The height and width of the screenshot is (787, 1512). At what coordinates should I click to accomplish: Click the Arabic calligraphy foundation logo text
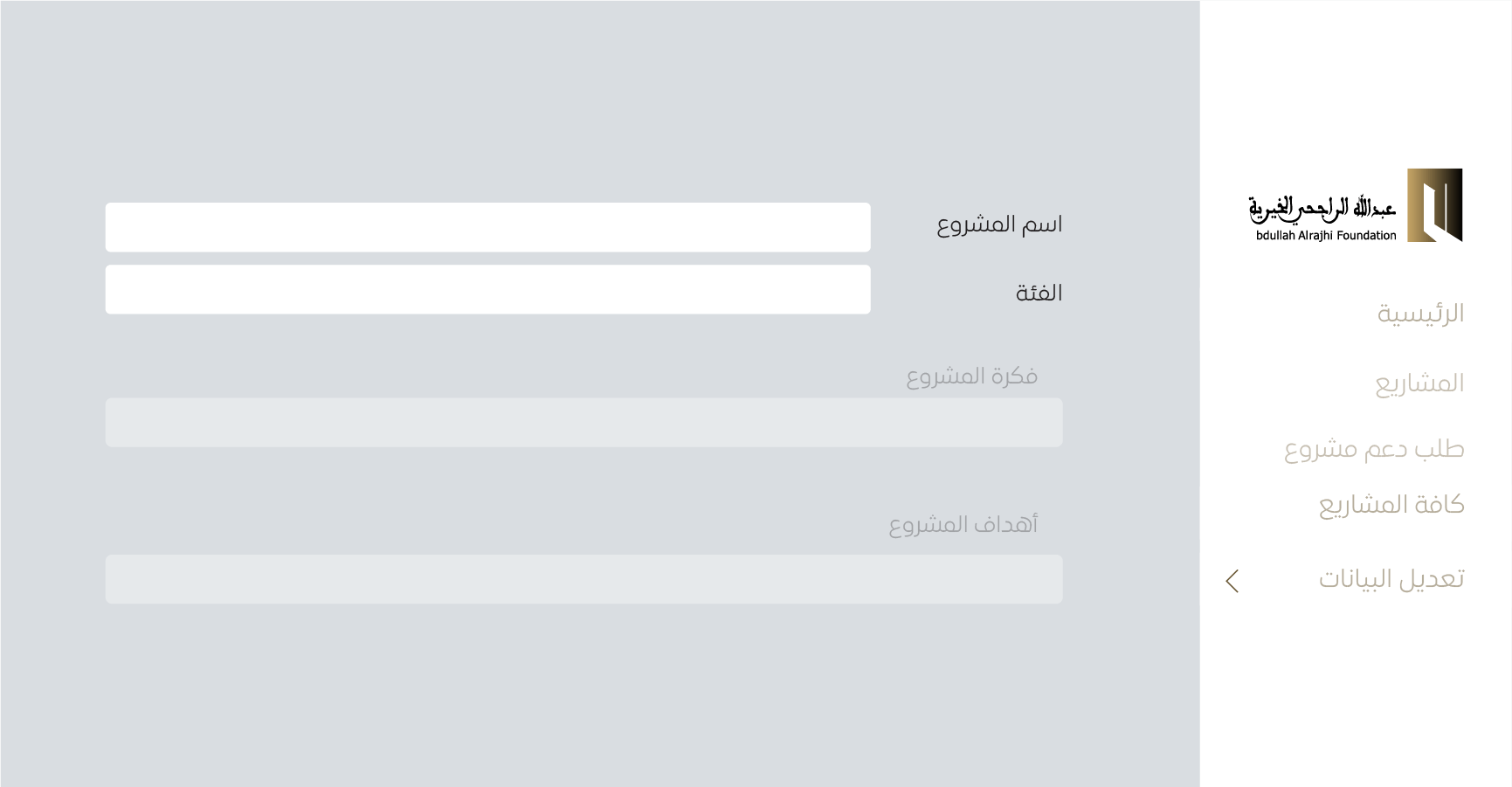point(1322,209)
